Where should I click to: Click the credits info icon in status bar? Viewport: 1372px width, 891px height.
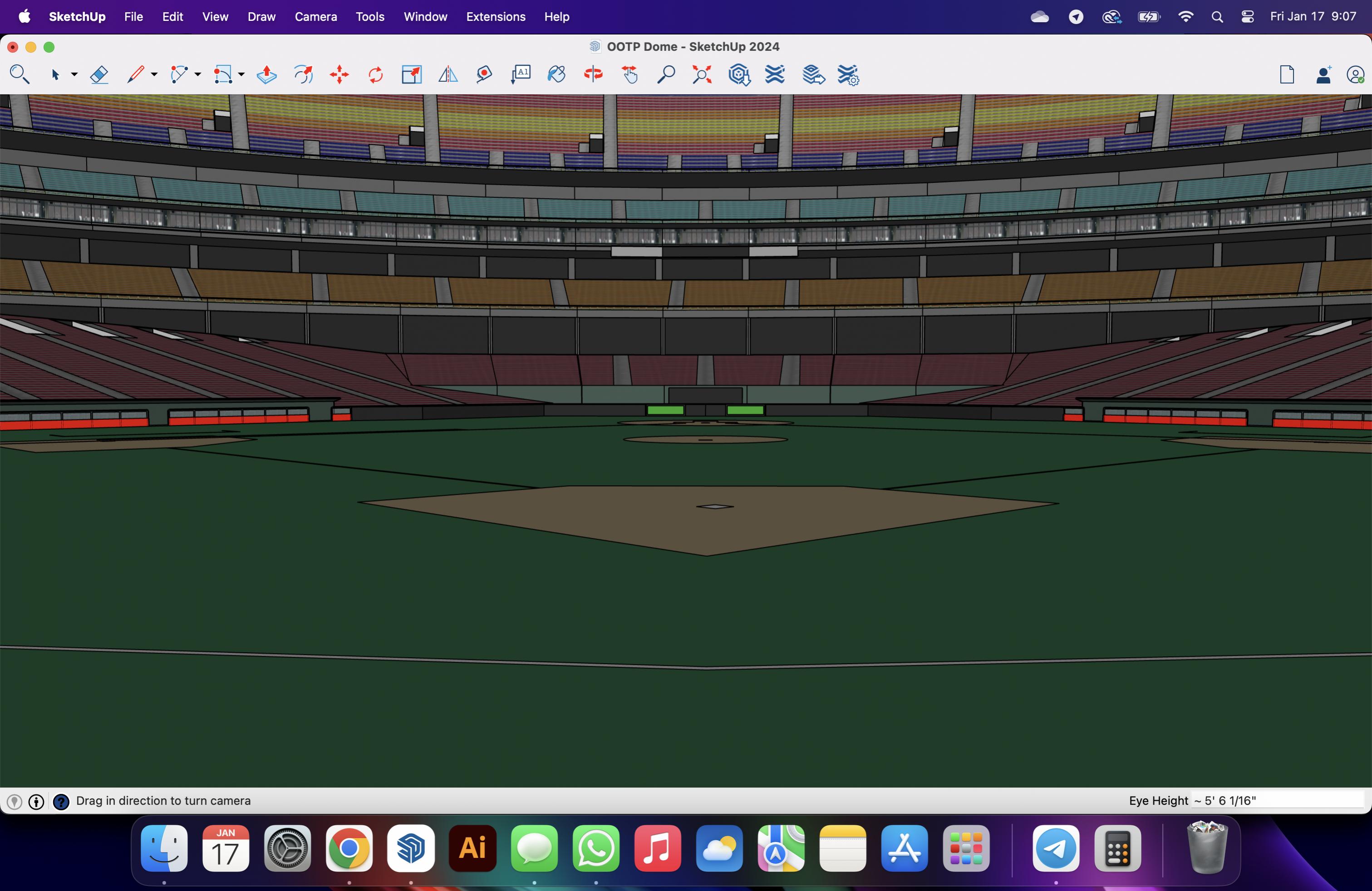coord(36,802)
